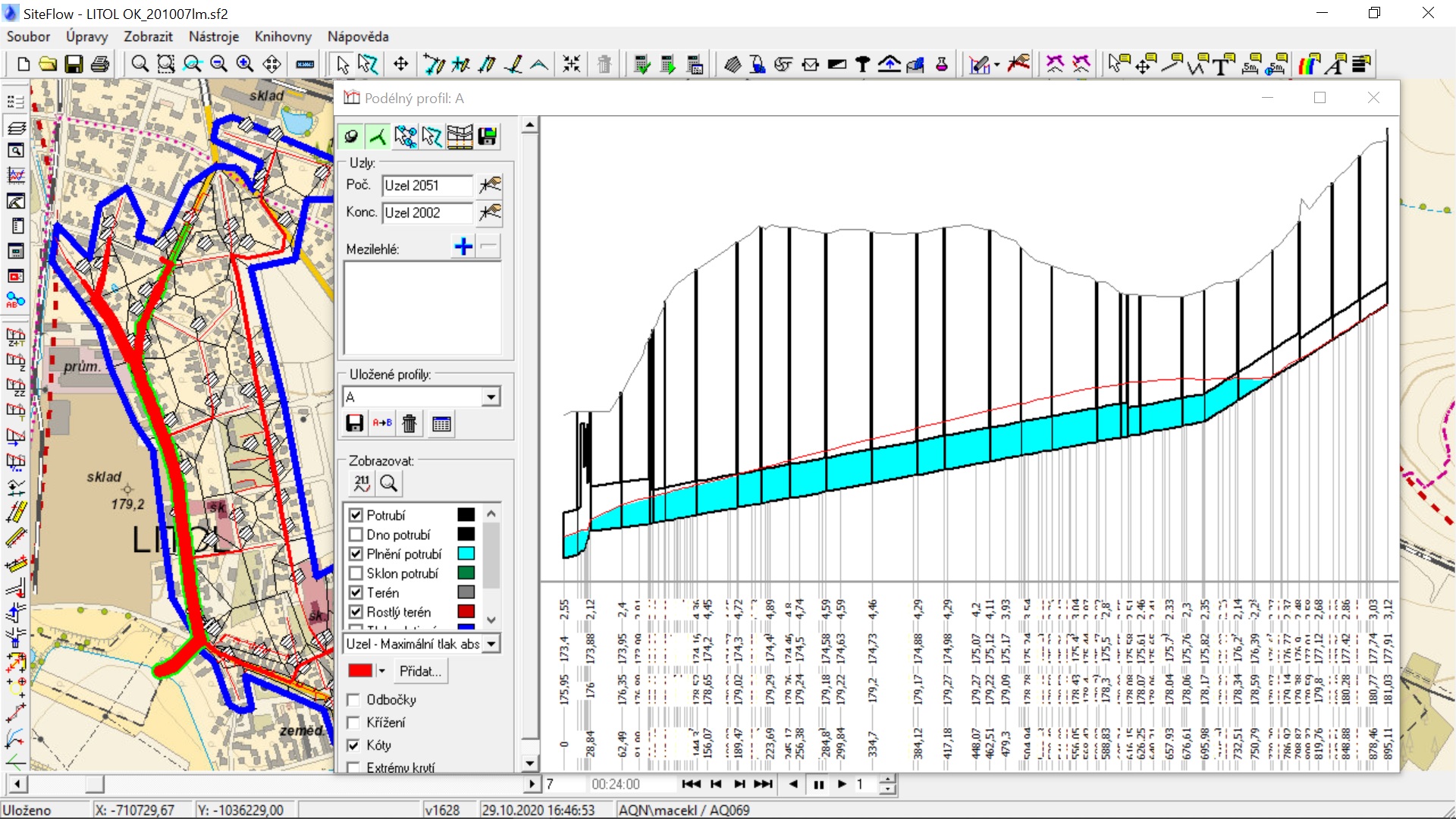Pick end node from map icon
The image size is (1456, 819).
[491, 213]
